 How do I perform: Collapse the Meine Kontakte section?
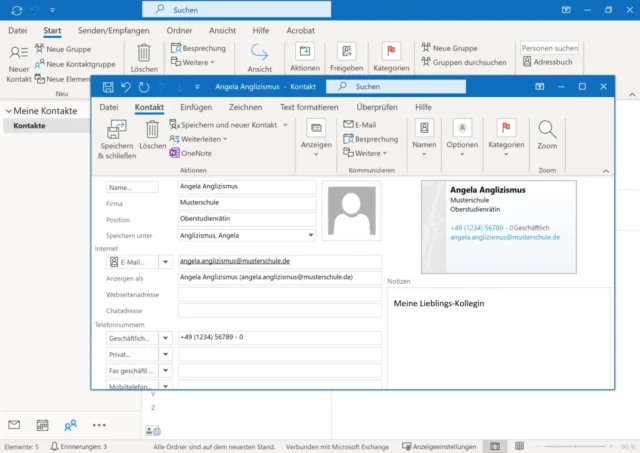[x=7, y=111]
